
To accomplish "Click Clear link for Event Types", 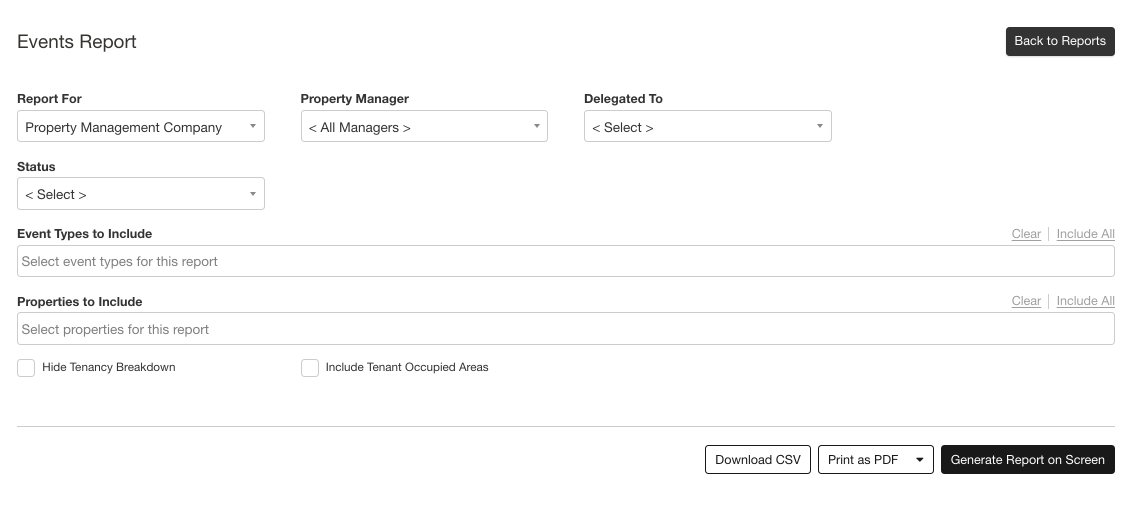I will (1026, 234).
